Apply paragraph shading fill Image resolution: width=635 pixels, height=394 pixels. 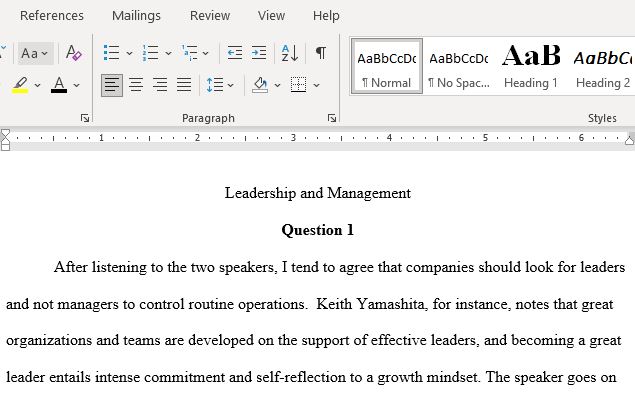[260, 85]
